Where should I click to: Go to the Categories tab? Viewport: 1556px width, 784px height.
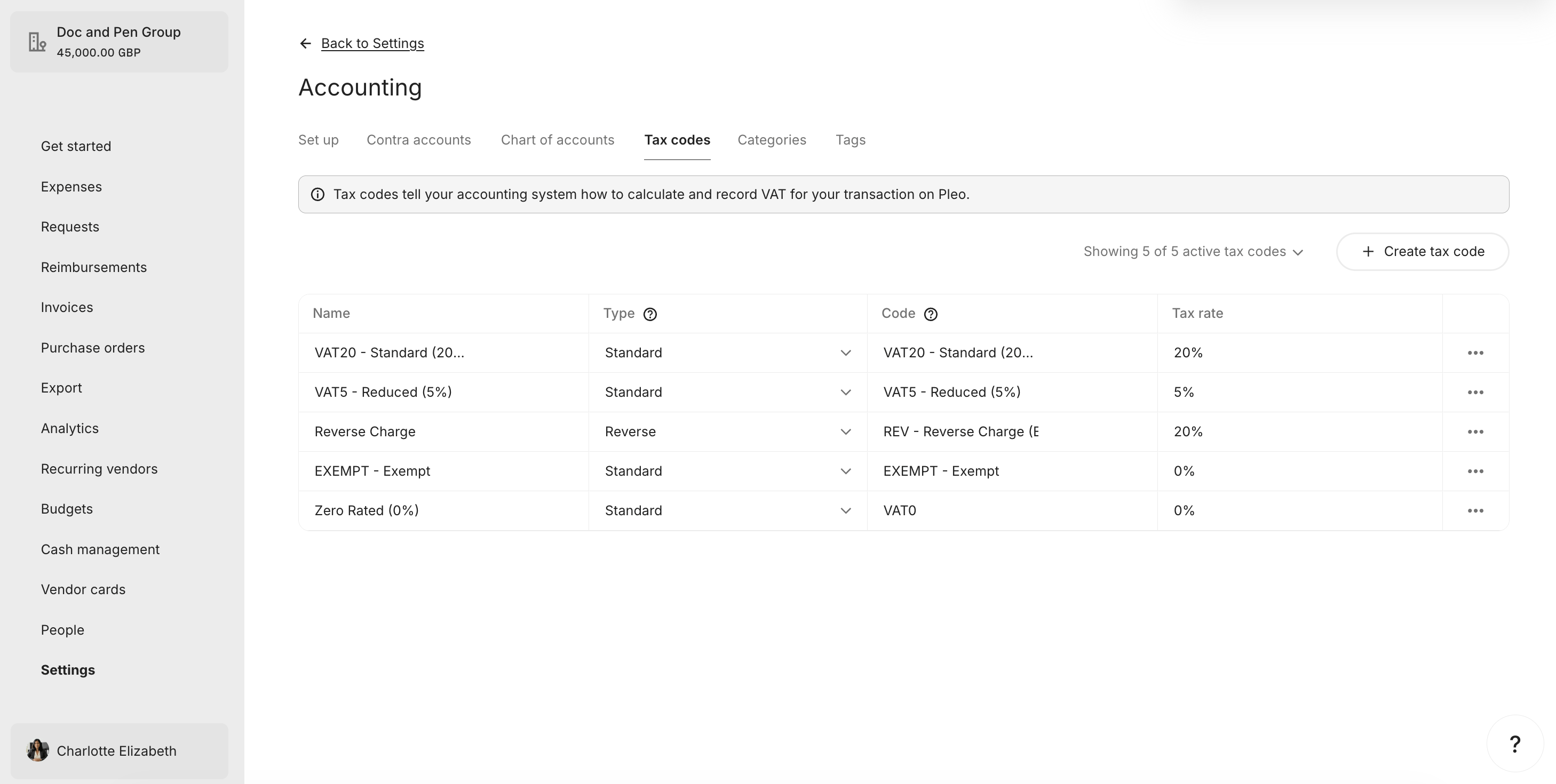(772, 140)
